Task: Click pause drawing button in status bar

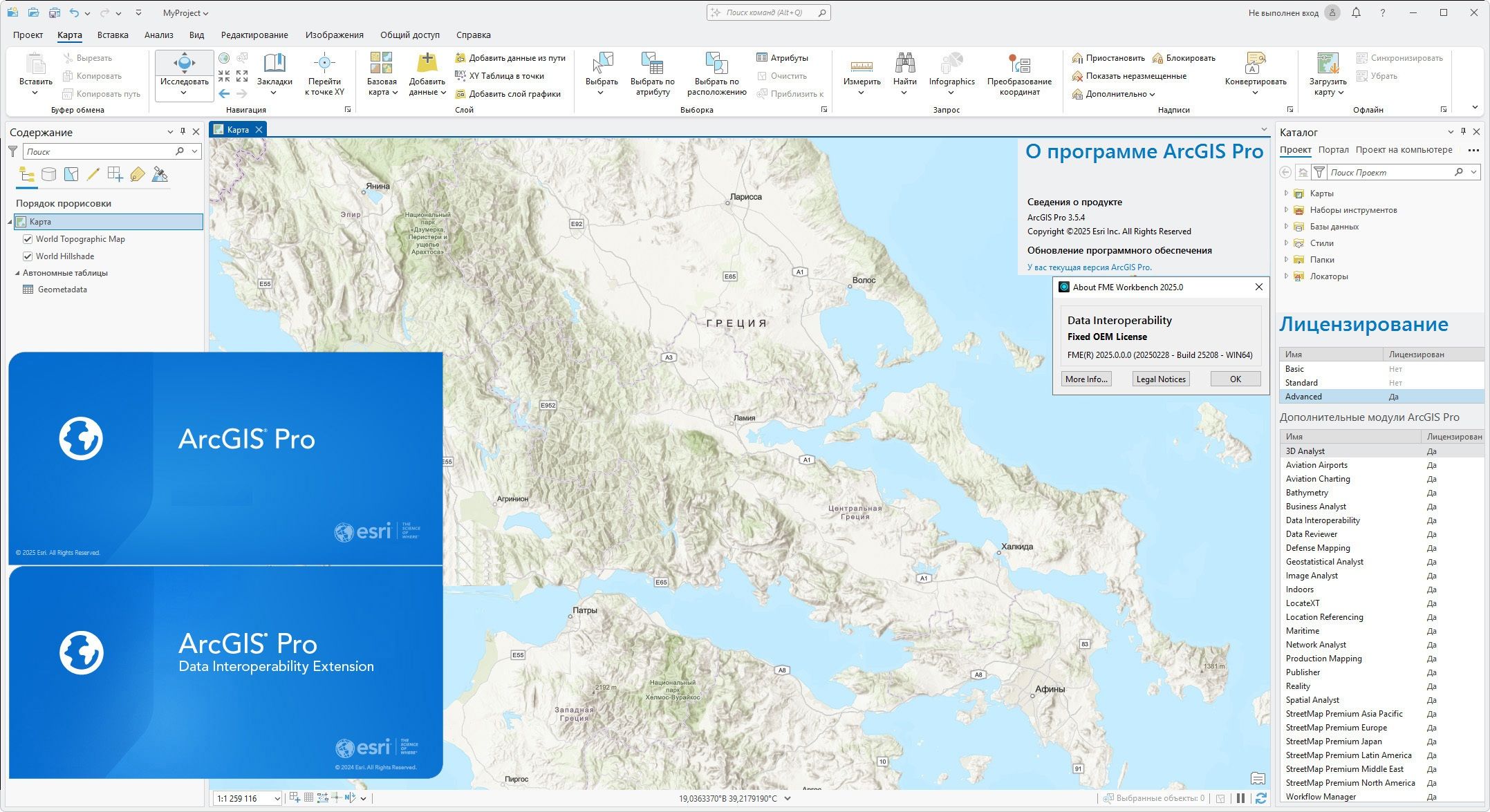Action: [1240, 798]
